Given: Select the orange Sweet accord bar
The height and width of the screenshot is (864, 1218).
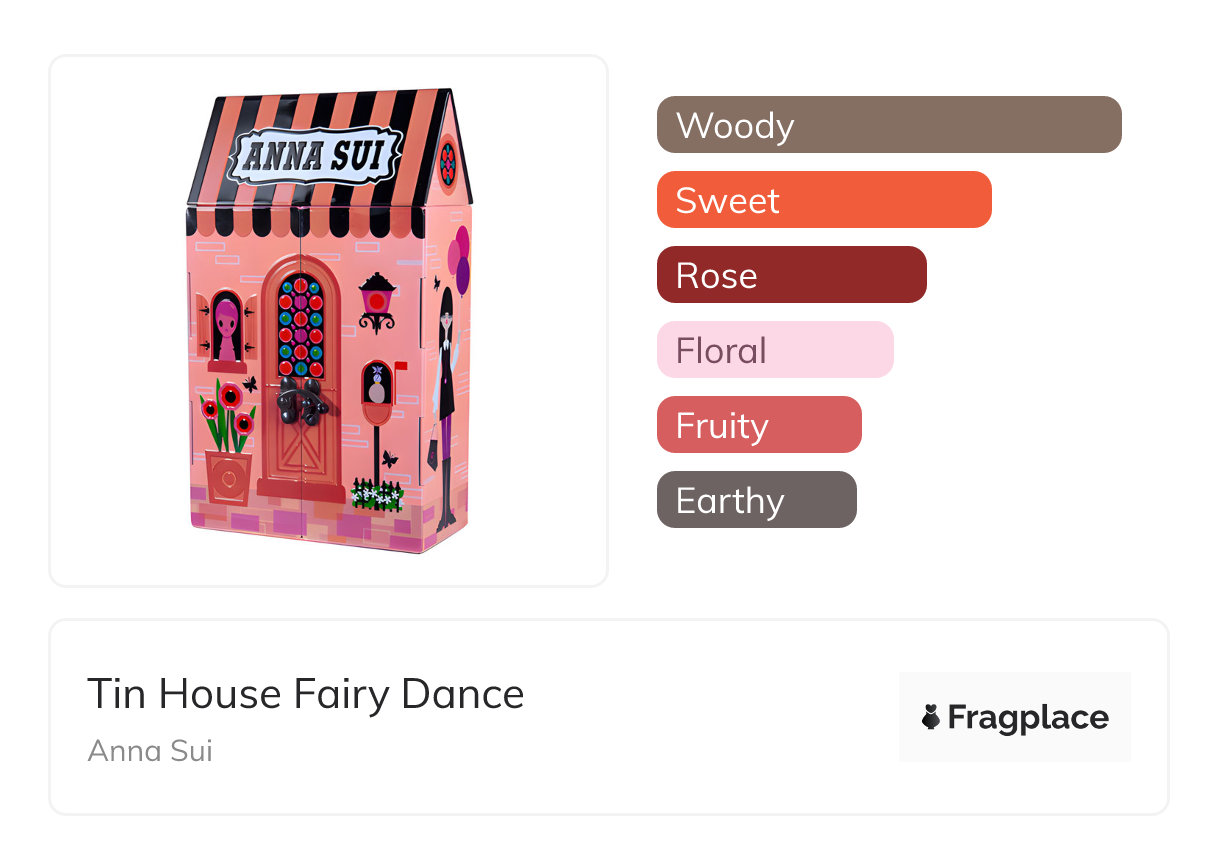Looking at the screenshot, I should tap(823, 200).
